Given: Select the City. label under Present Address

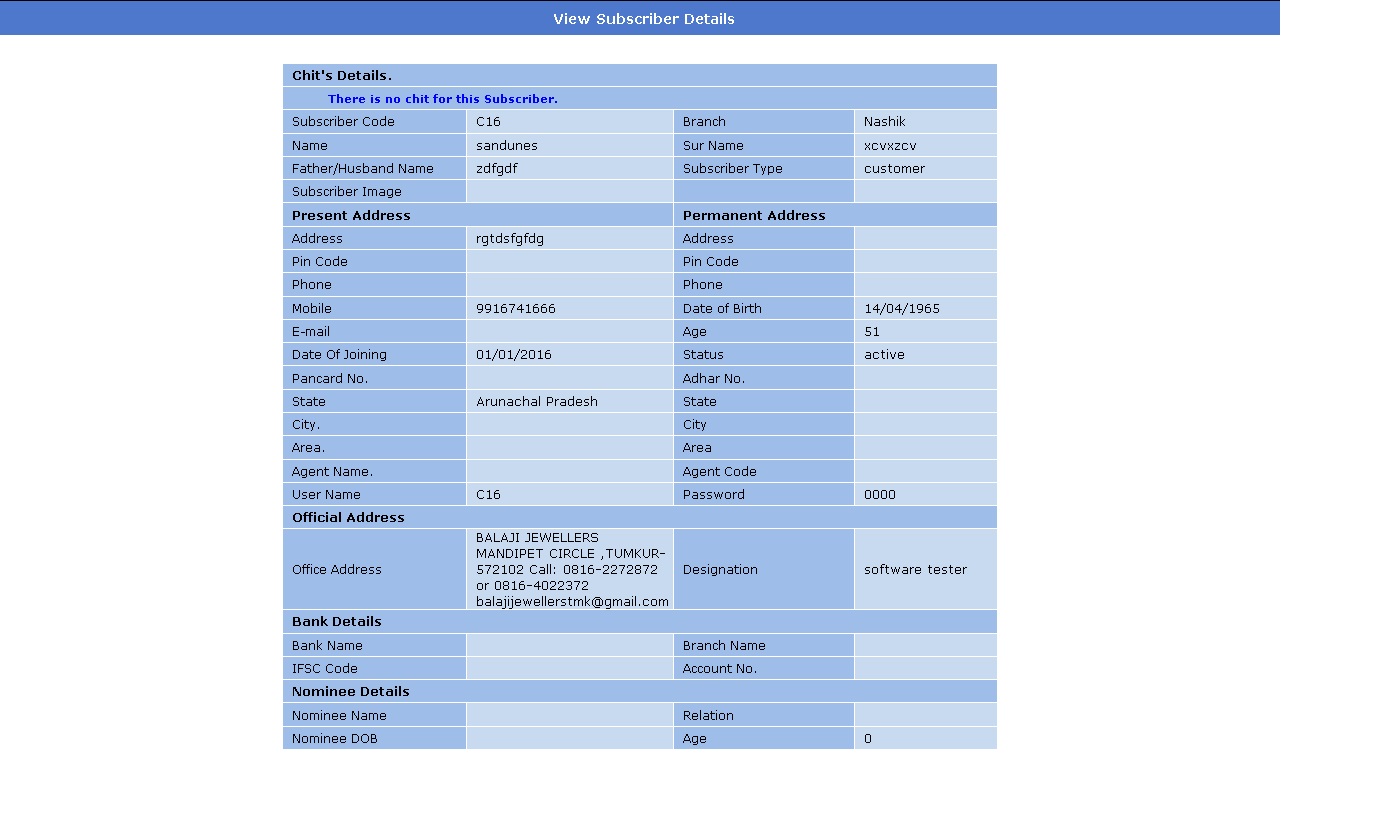Looking at the screenshot, I should pyautogui.click(x=306, y=425).
